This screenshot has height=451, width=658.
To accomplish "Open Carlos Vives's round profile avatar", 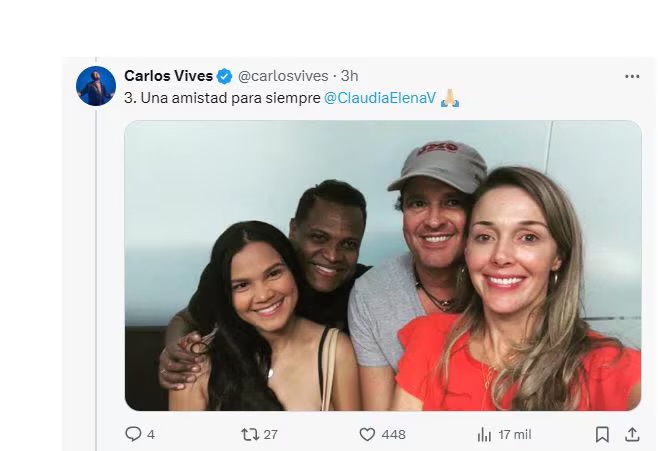I will (x=96, y=86).
